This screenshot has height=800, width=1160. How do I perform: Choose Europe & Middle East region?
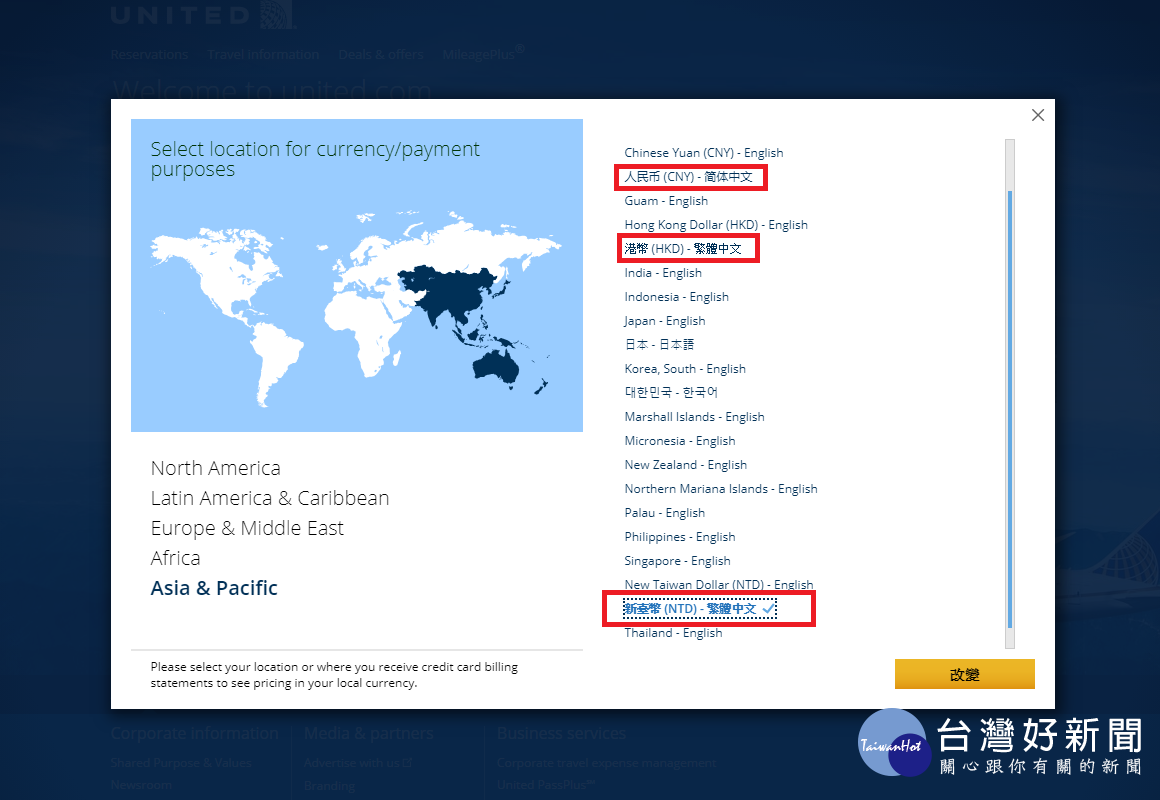[x=247, y=528]
